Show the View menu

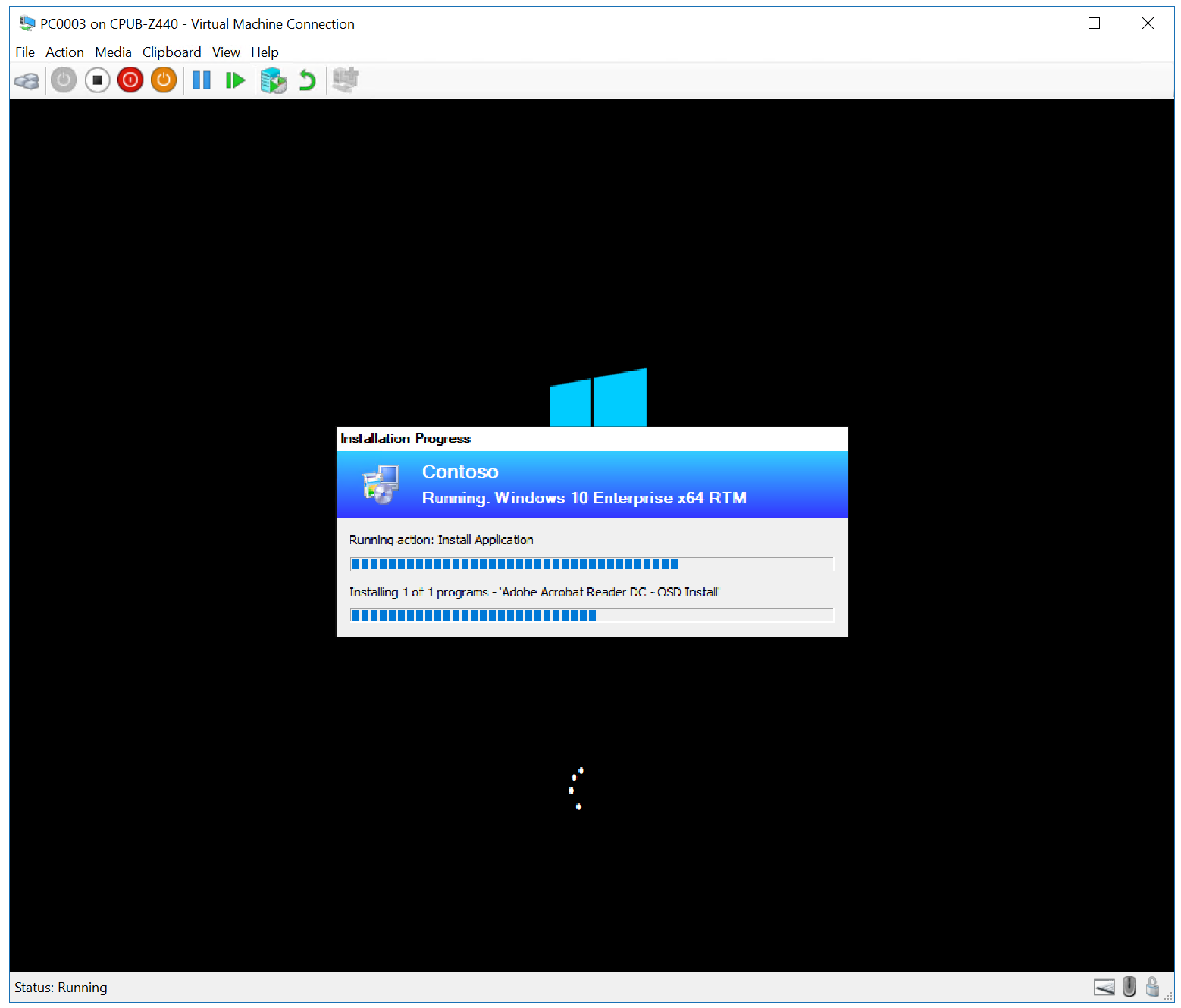coord(226,52)
